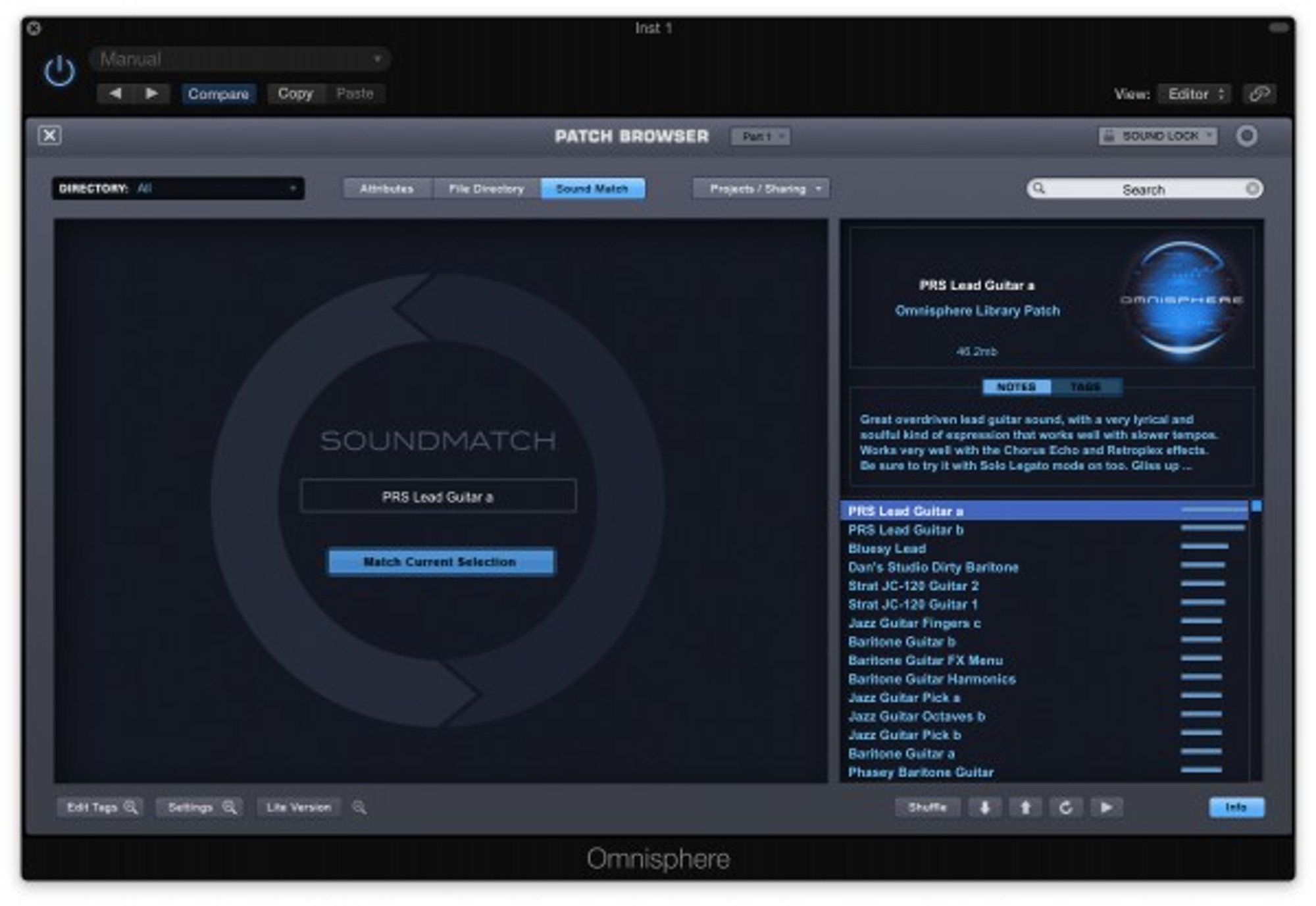
Task: Open the Manual preset dropdown
Action: (x=240, y=59)
